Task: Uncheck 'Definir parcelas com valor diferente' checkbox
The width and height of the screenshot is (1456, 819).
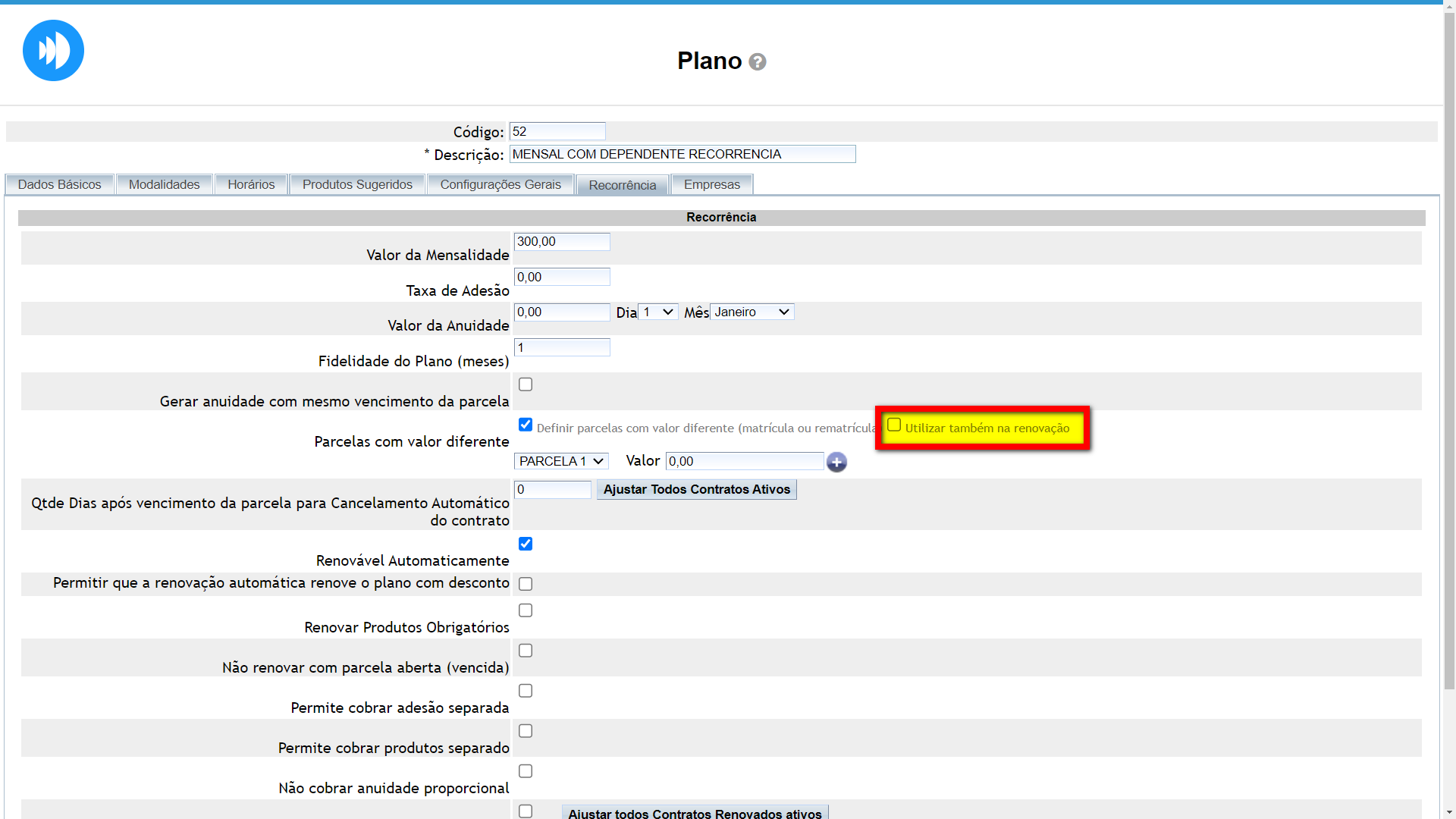Action: coord(526,425)
